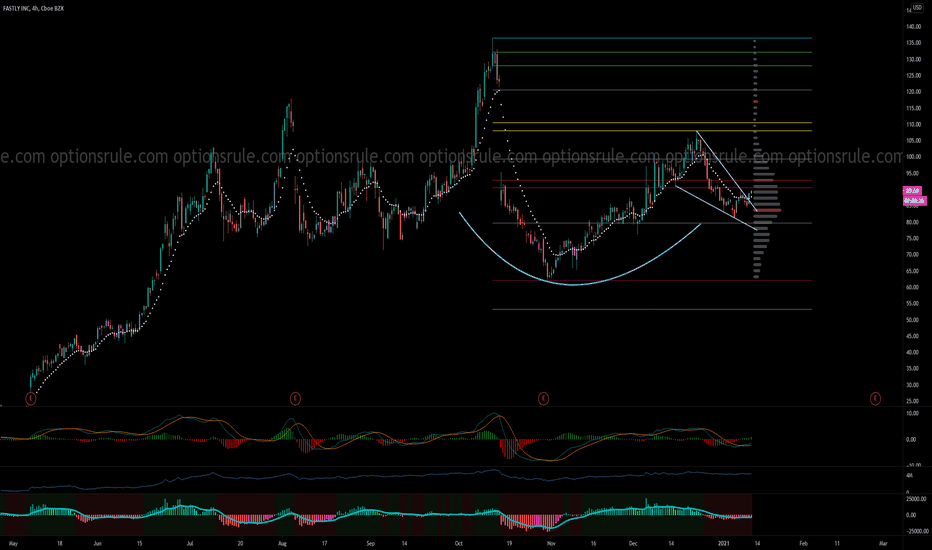Click the 2021 label on time axis

pyautogui.click(x=723, y=543)
